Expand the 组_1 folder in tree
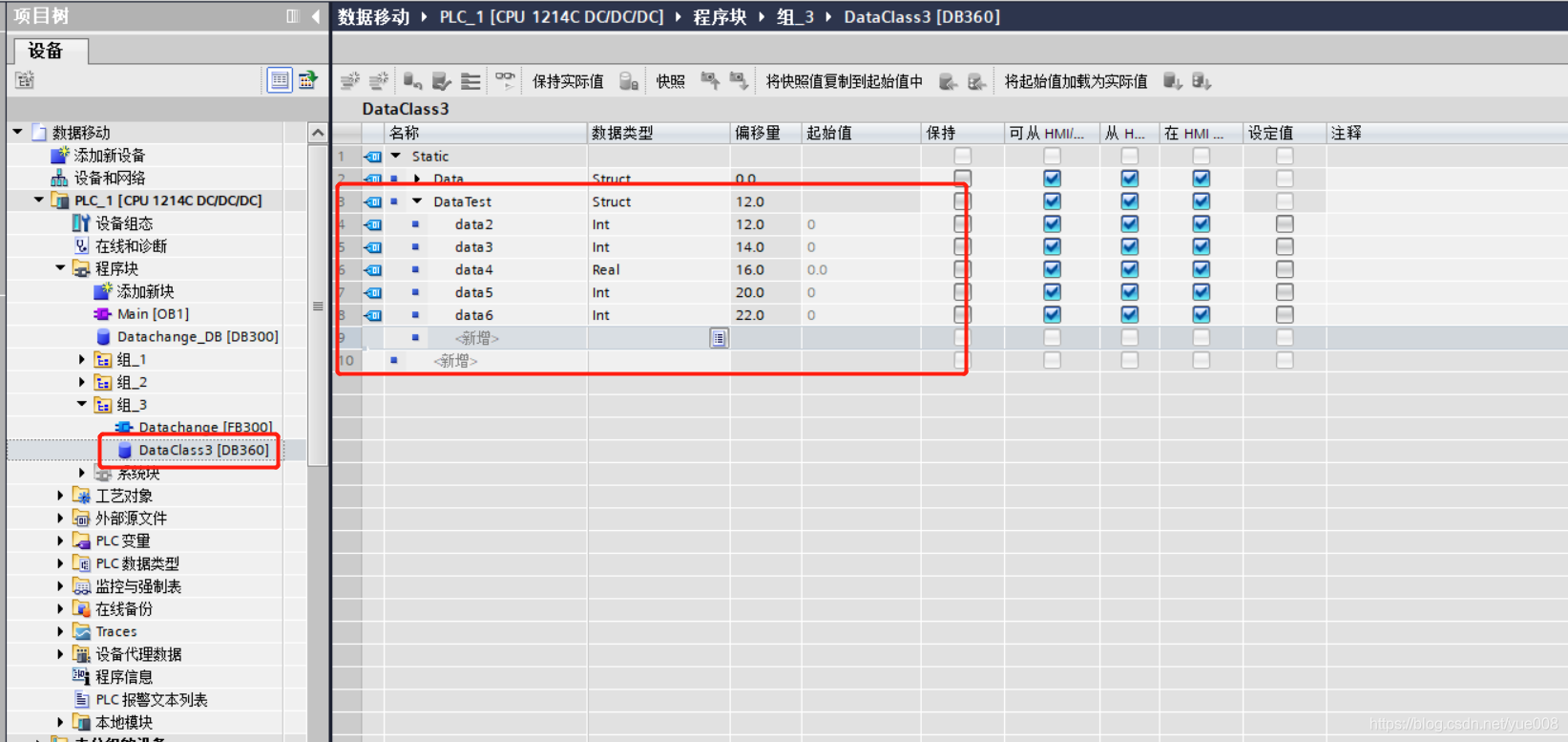This screenshot has width=1568, height=742. point(81,360)
